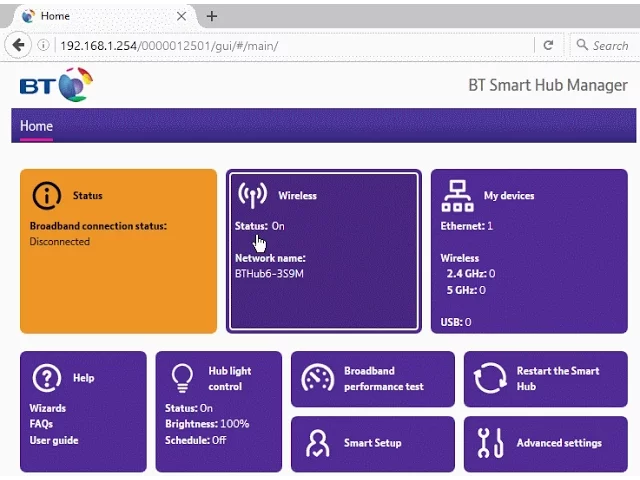Click 'Brightness: 100%' text
The width and height of the screenshot is (640, 480).
click(x=207, y=424)
